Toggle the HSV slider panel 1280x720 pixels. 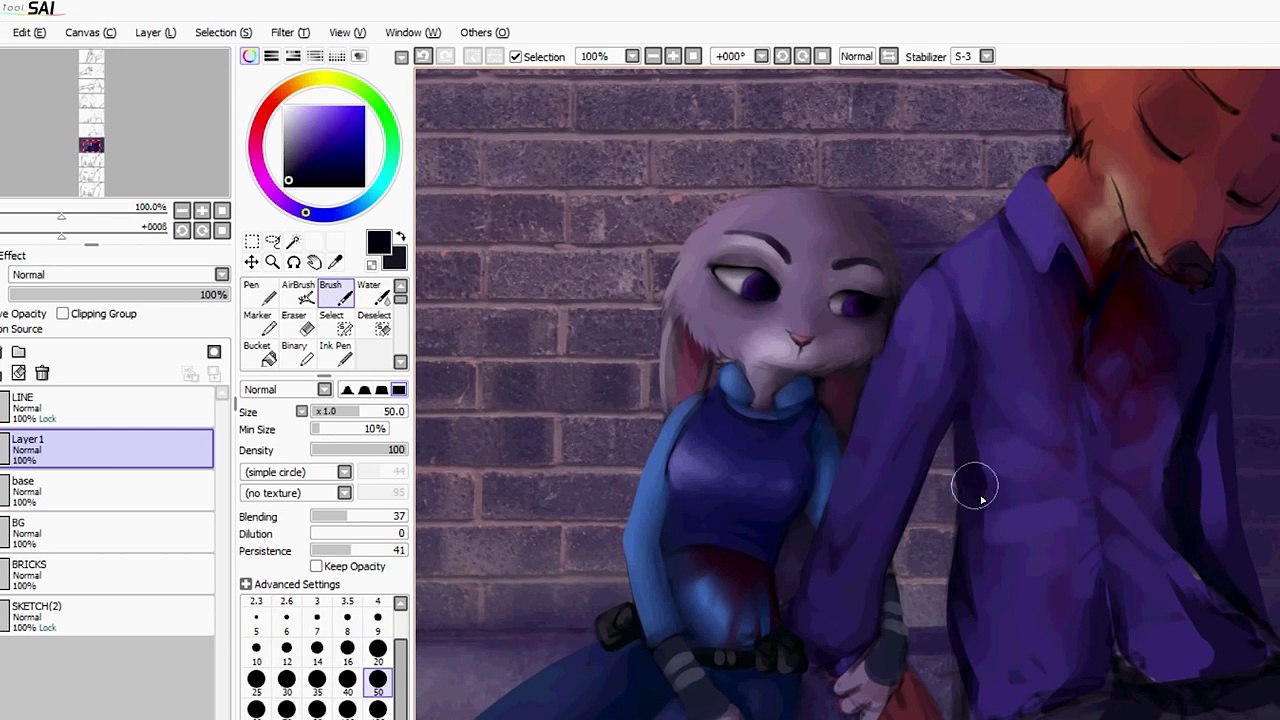[293, 56]
